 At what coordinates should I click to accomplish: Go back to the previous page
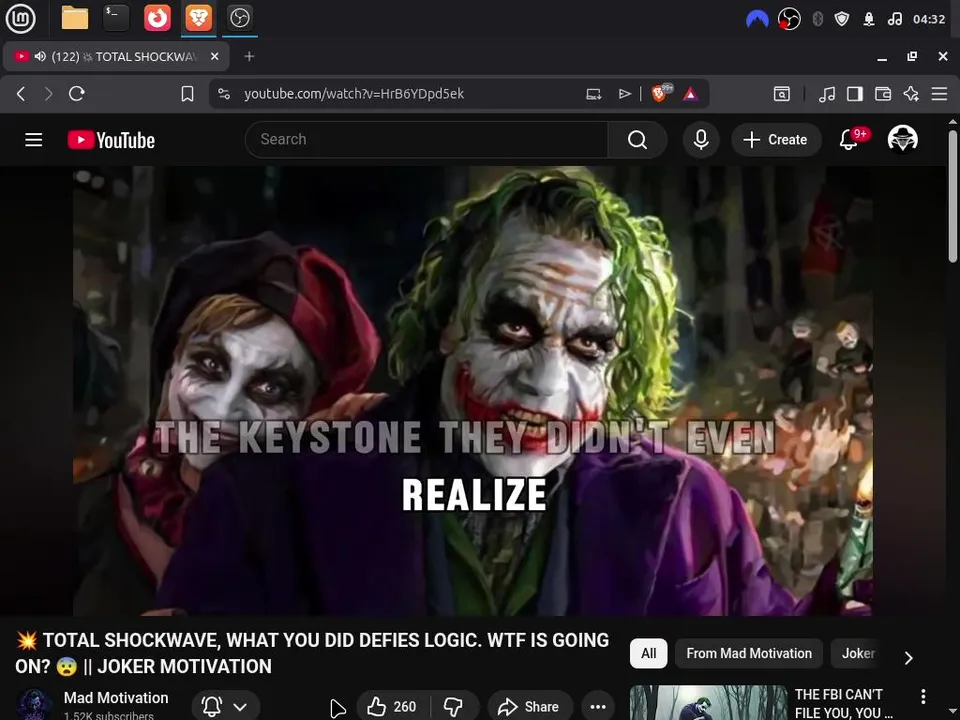pyautogui.click(x=21, y=94)
